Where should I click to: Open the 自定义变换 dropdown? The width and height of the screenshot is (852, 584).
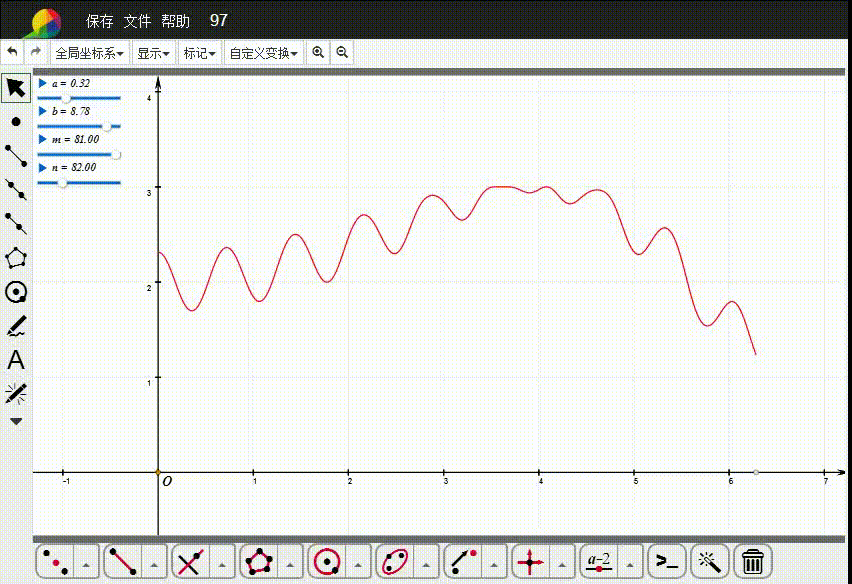point(264,53)
